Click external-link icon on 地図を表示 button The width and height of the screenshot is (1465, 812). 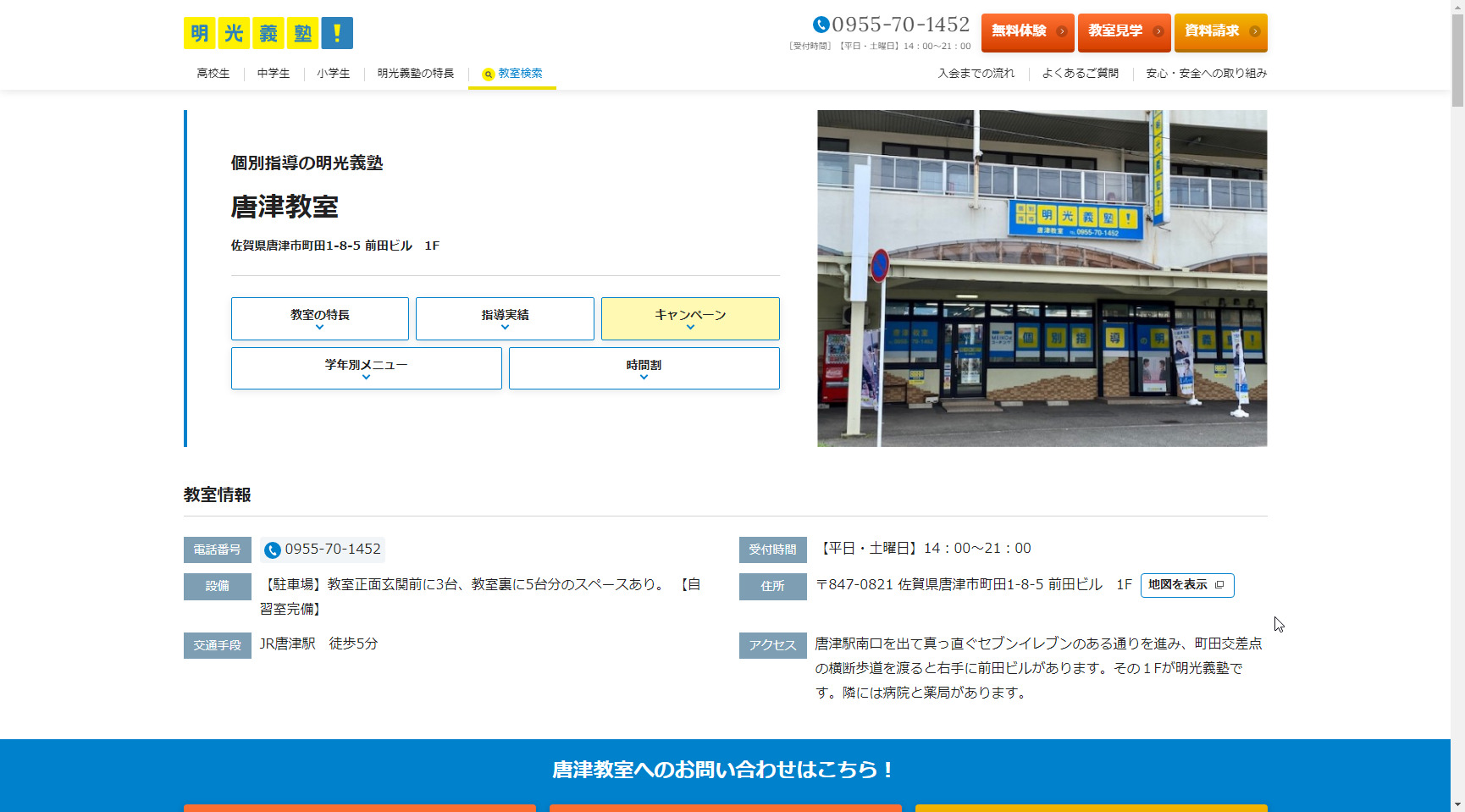1219,585
